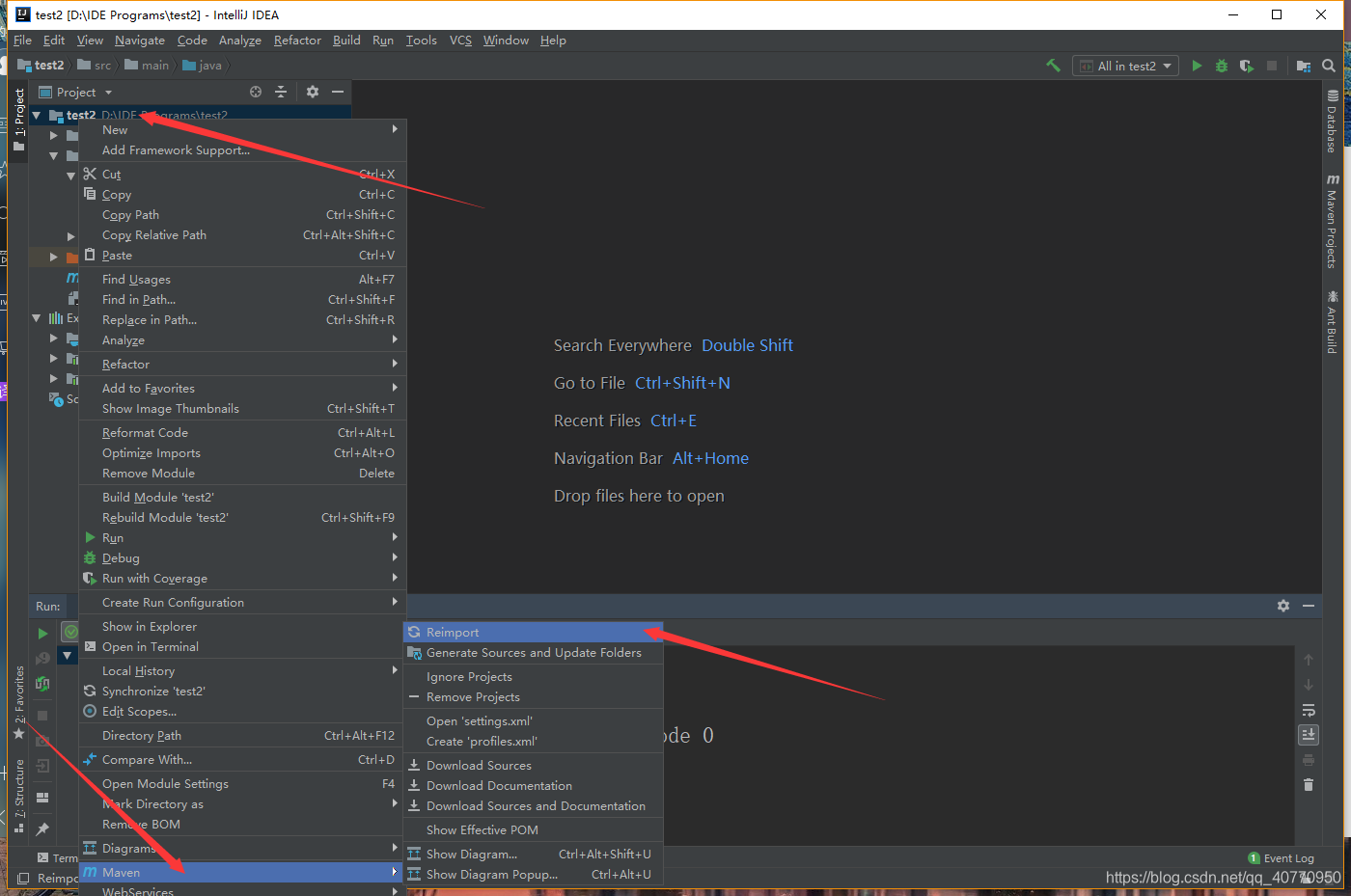The image size is (1351, 896).
Task: Click soft-wrap icon on the Run console right side
Action: click(1309, 711)
